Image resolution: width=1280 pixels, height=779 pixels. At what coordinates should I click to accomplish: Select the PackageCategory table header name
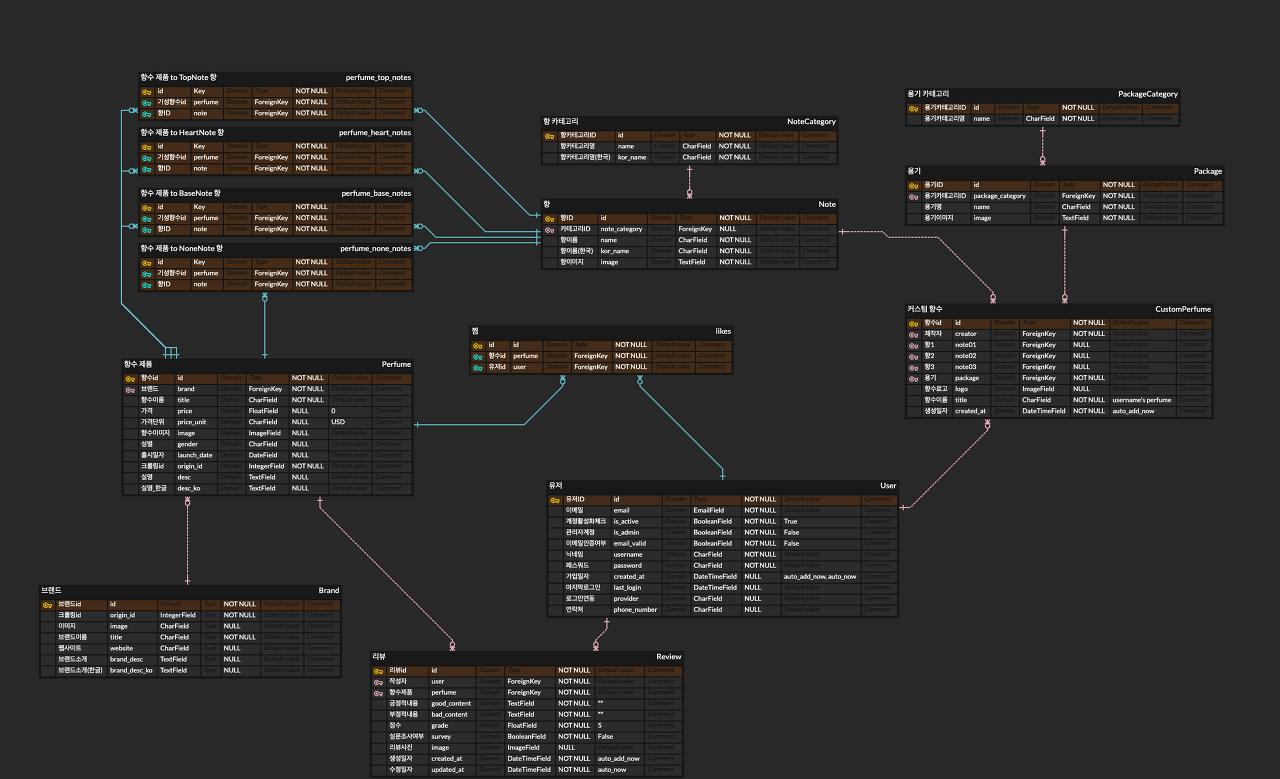1148,94
